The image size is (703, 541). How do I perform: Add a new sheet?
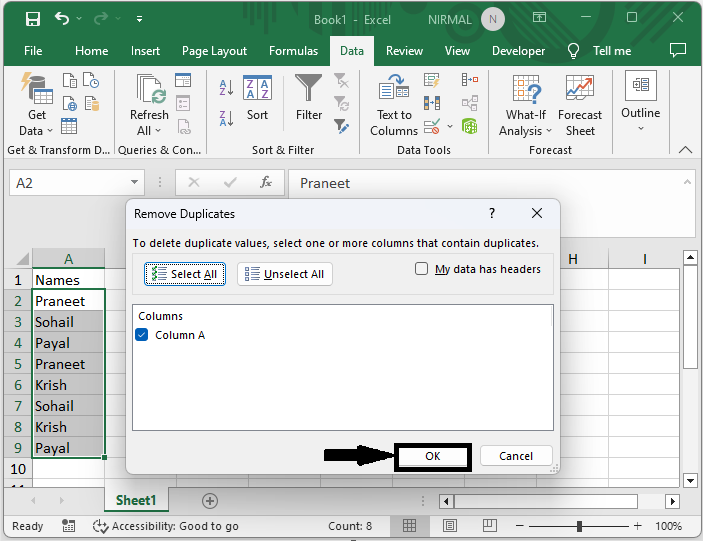[210, 501]
